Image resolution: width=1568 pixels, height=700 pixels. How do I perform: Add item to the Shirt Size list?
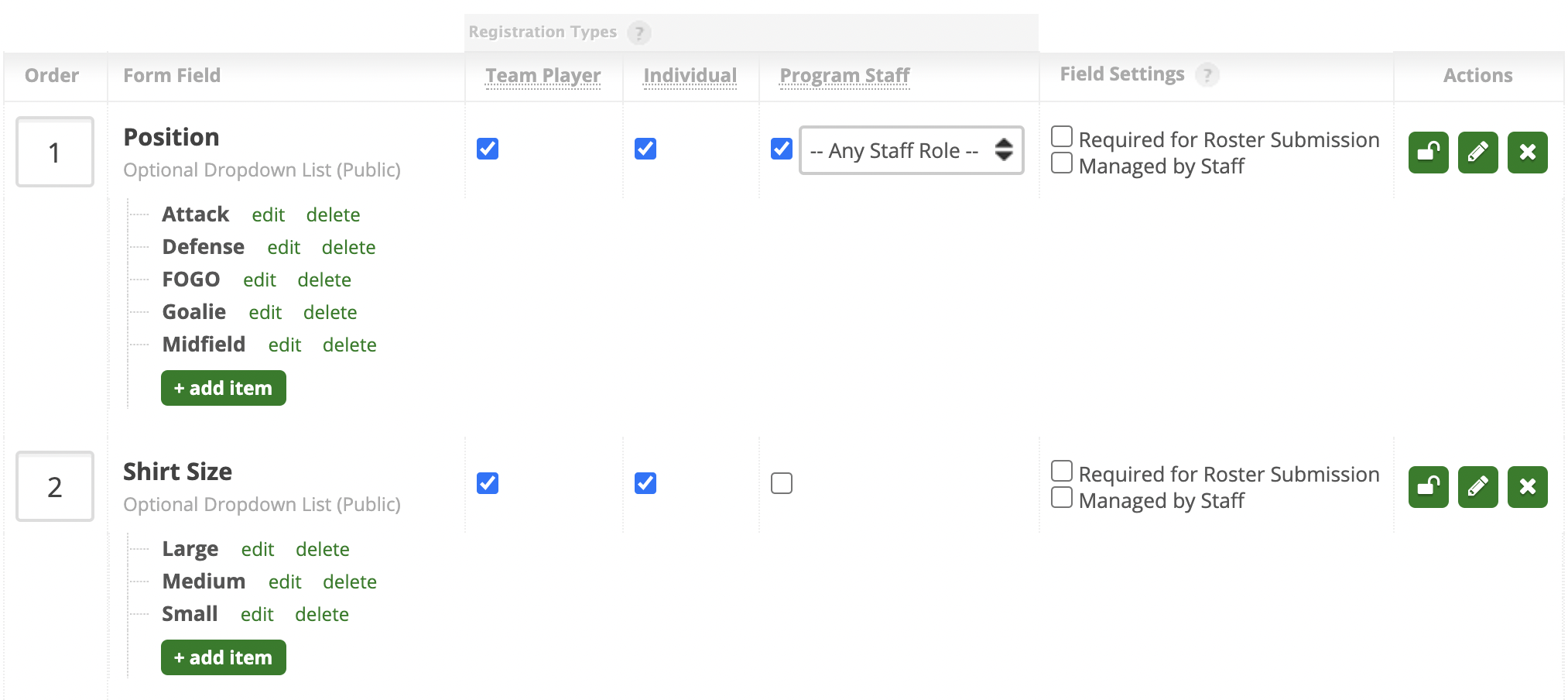[x=224, y=657]
